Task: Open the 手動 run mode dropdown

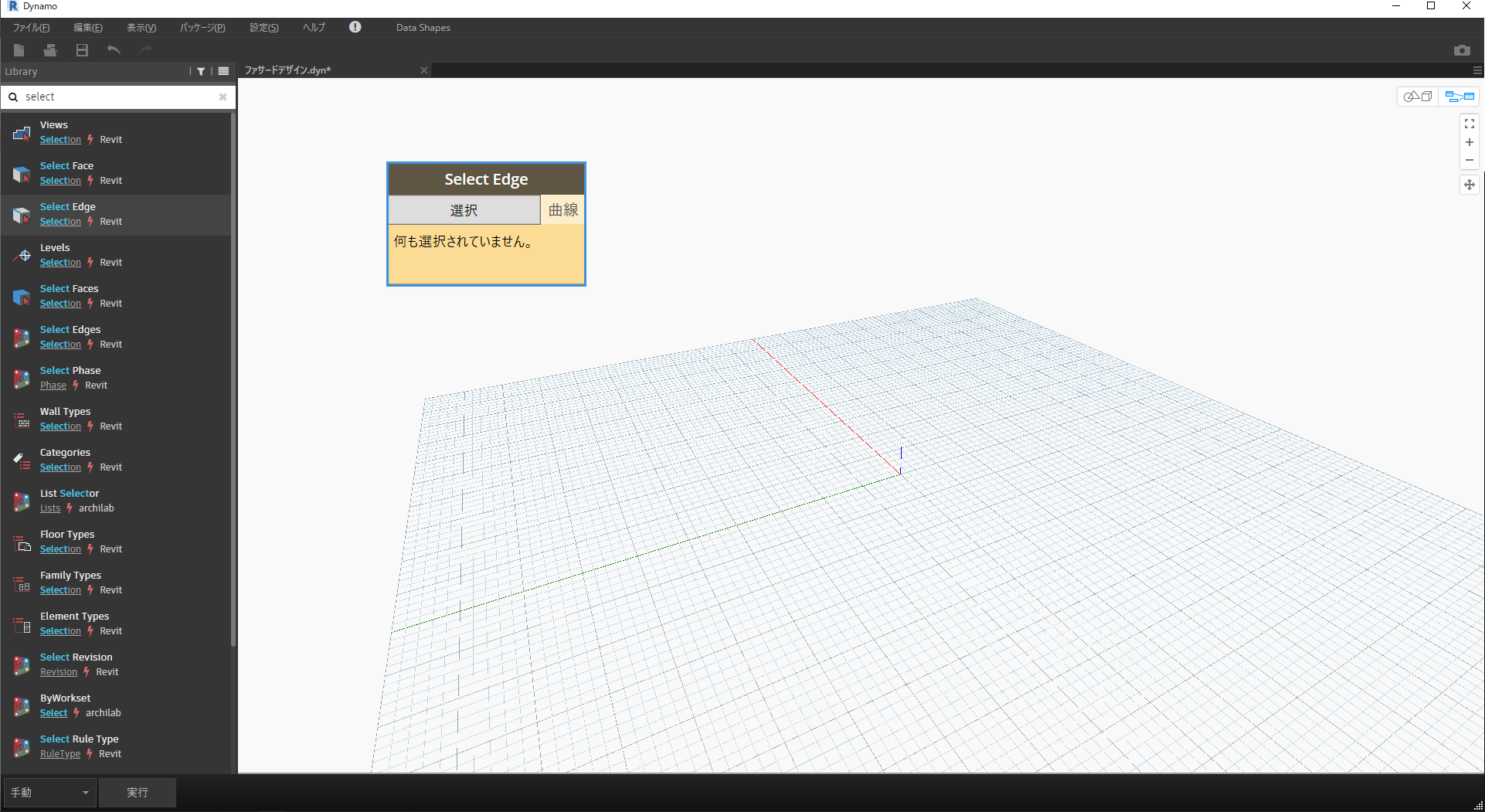Action: click(x=50, y=793)
